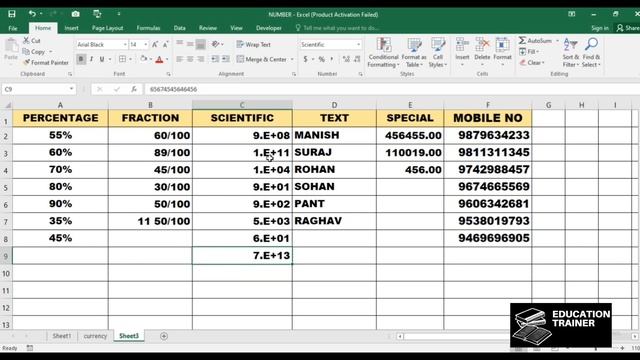Copy the selected cell
Screen dimensions: 640x360
point(34,52)
